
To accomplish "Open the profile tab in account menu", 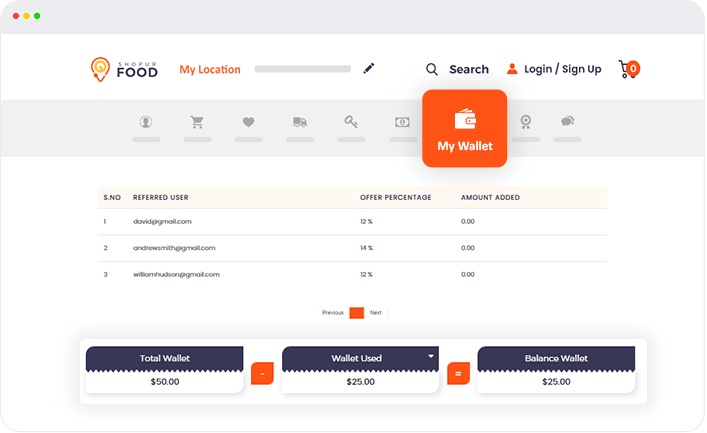I will click(x=146, y=122).
